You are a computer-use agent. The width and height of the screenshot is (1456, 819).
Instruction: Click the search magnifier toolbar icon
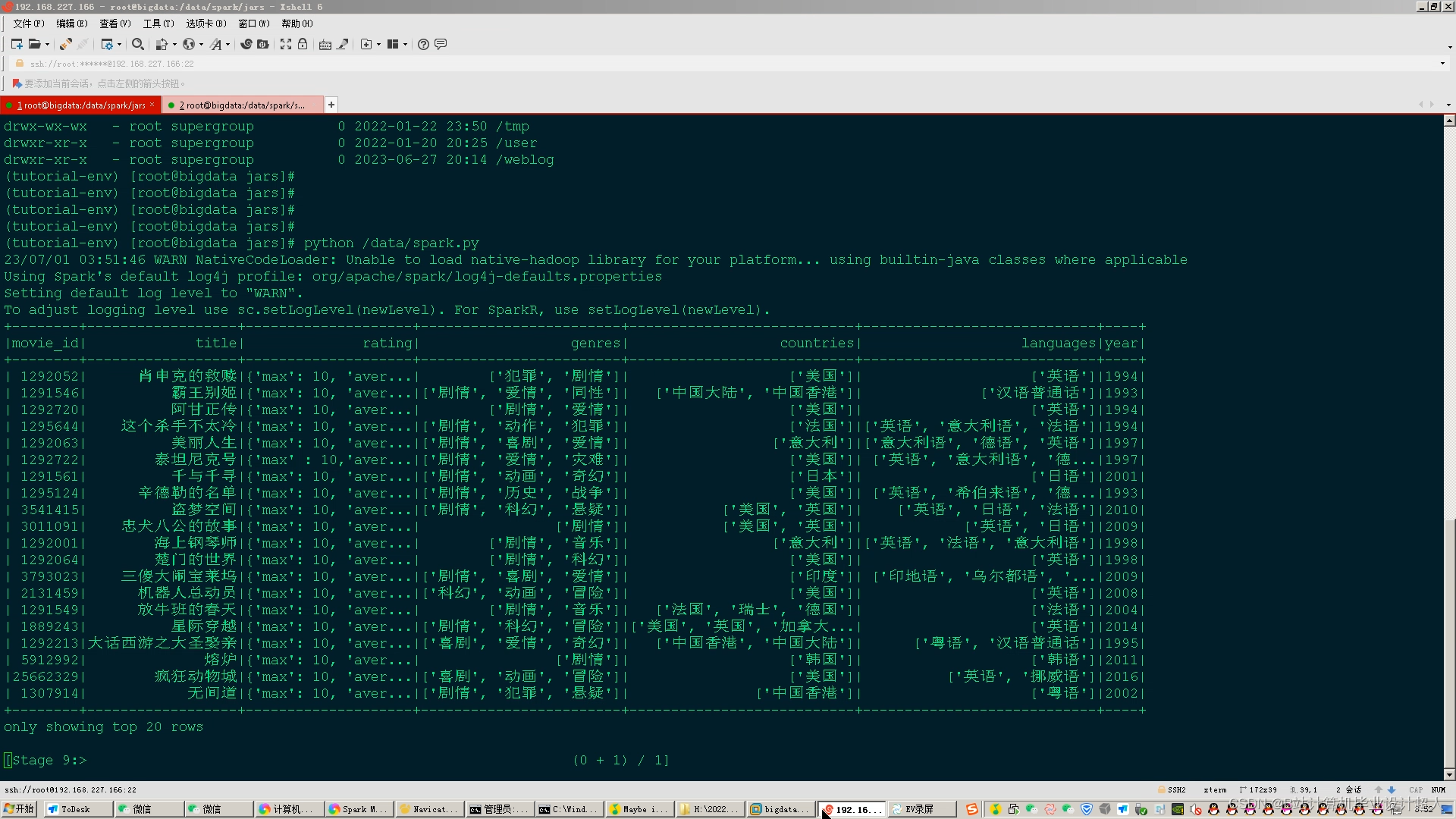[137, 44]
